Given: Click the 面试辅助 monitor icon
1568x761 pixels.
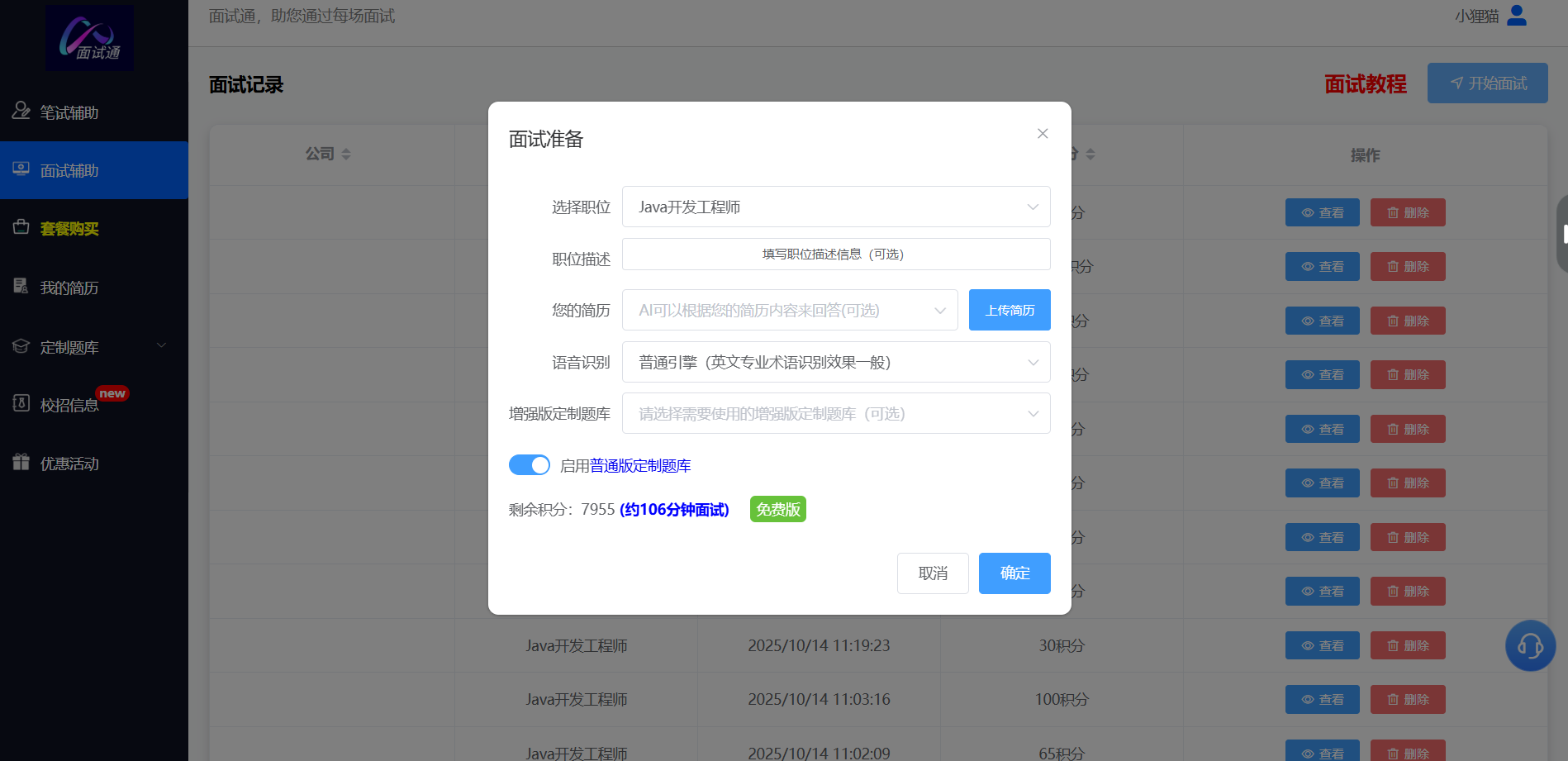Looking at the screenshot, I should (x=21, y=169).
